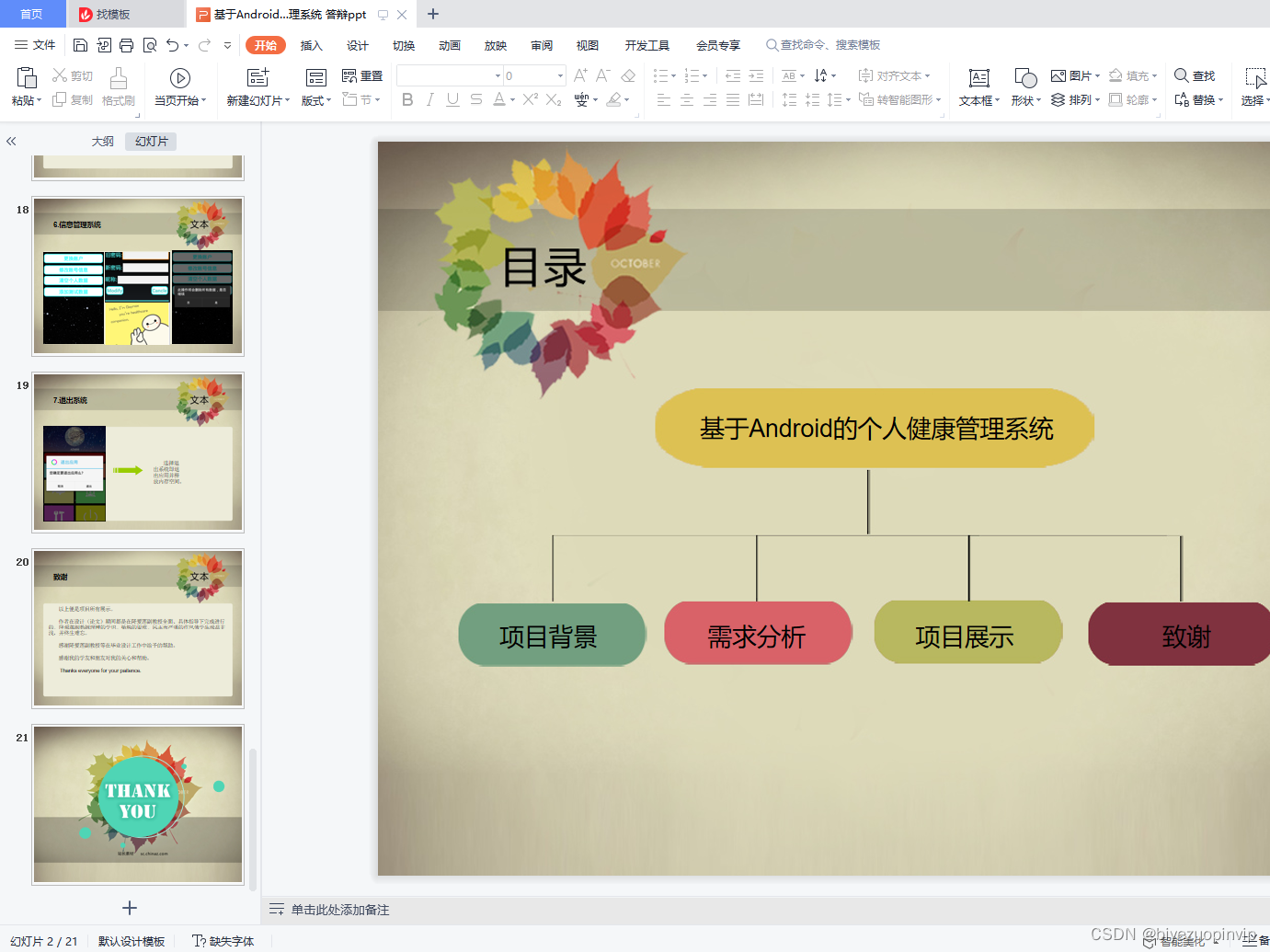
Task: Click the New Slide (新建幻灯片) icon
Action: pyautogui.click(x=258, y=77)
